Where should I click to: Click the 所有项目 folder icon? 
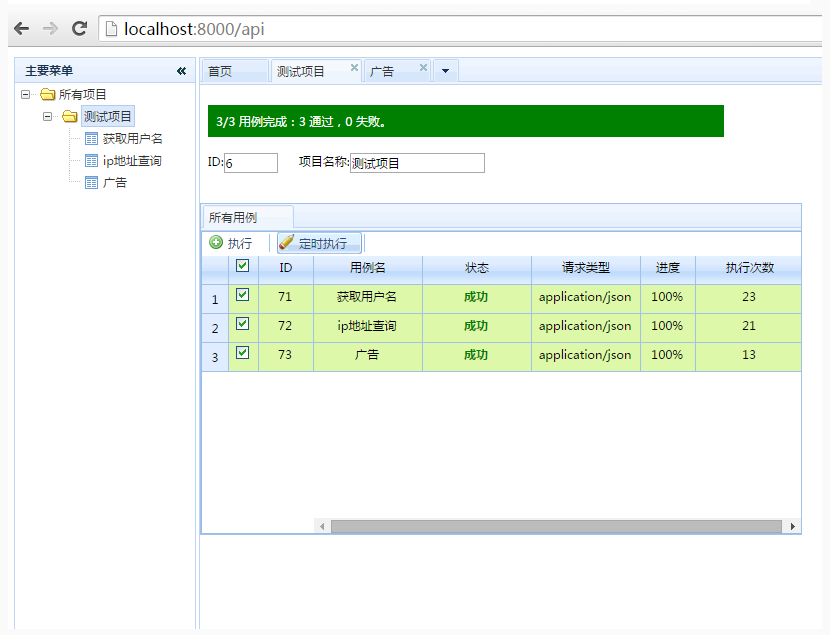tap(48, 94)
